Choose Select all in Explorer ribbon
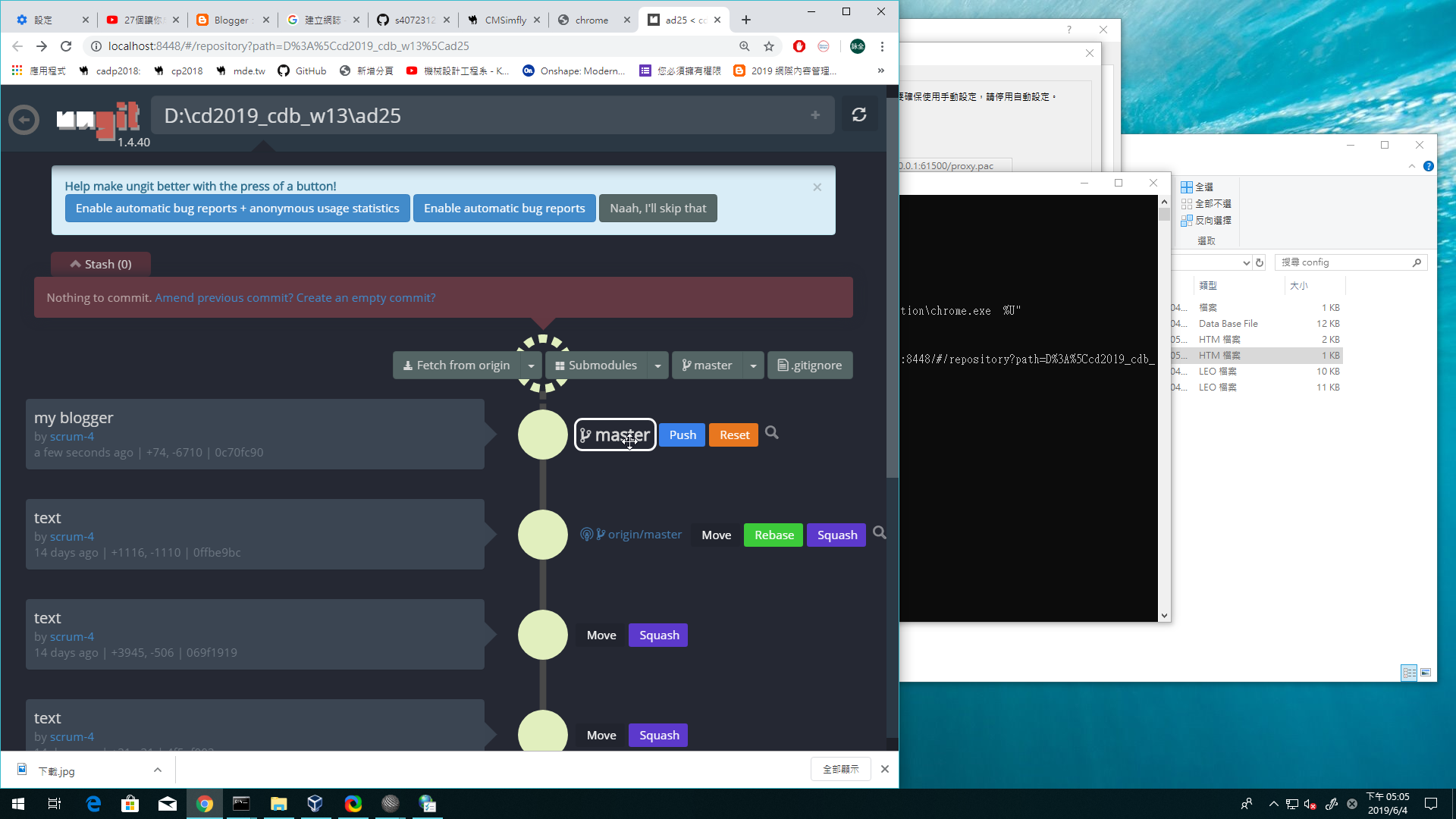The width and height of the screenshot is (1456, 819). pos(1197,187)
